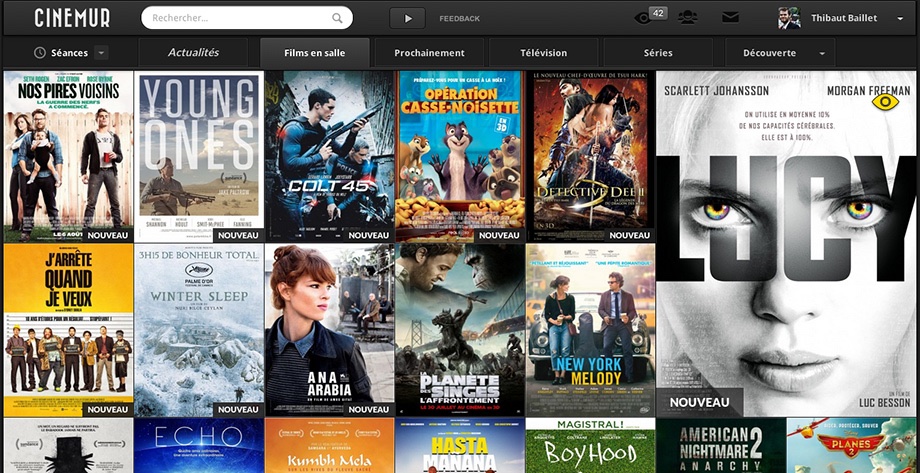This screenshot has width=920, height=473.
Task: Click the clock icon beside Séances
Action: click(40, 53)
